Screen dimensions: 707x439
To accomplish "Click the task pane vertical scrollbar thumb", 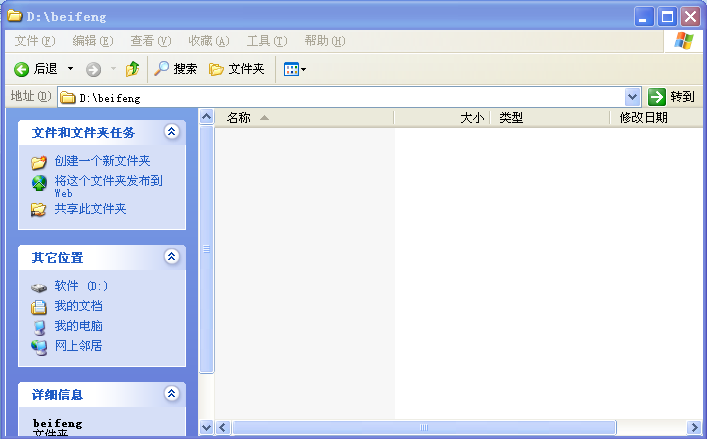I will [207, 249].
